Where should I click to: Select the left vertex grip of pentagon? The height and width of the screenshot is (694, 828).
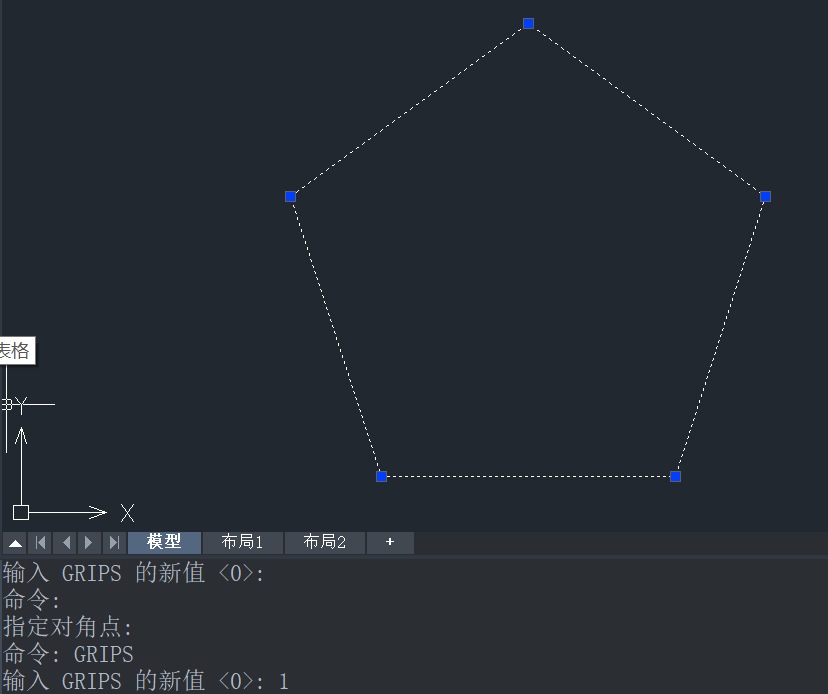[290, 196]
